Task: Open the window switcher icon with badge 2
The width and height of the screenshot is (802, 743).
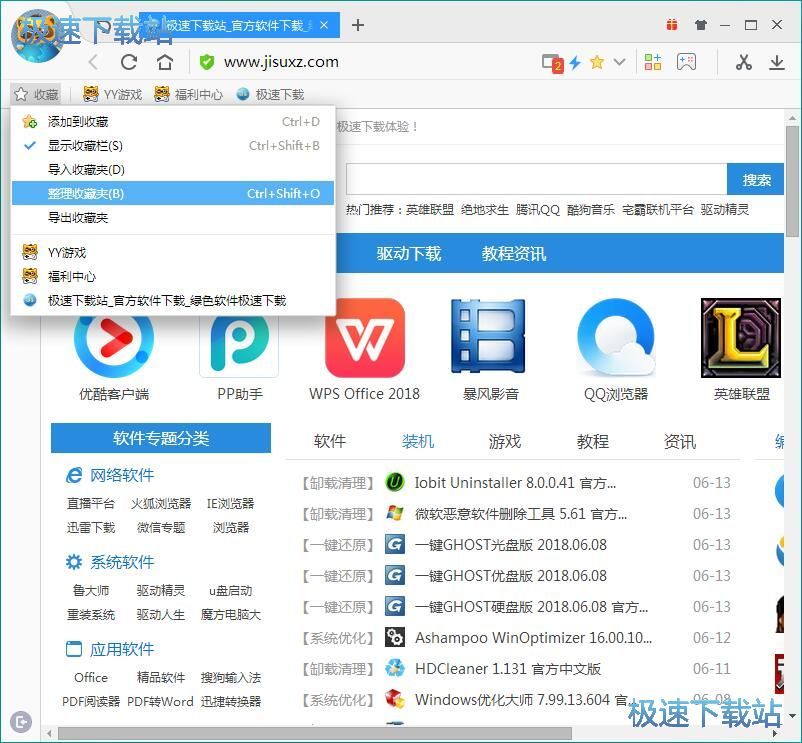Action: (x=552, y=63)
